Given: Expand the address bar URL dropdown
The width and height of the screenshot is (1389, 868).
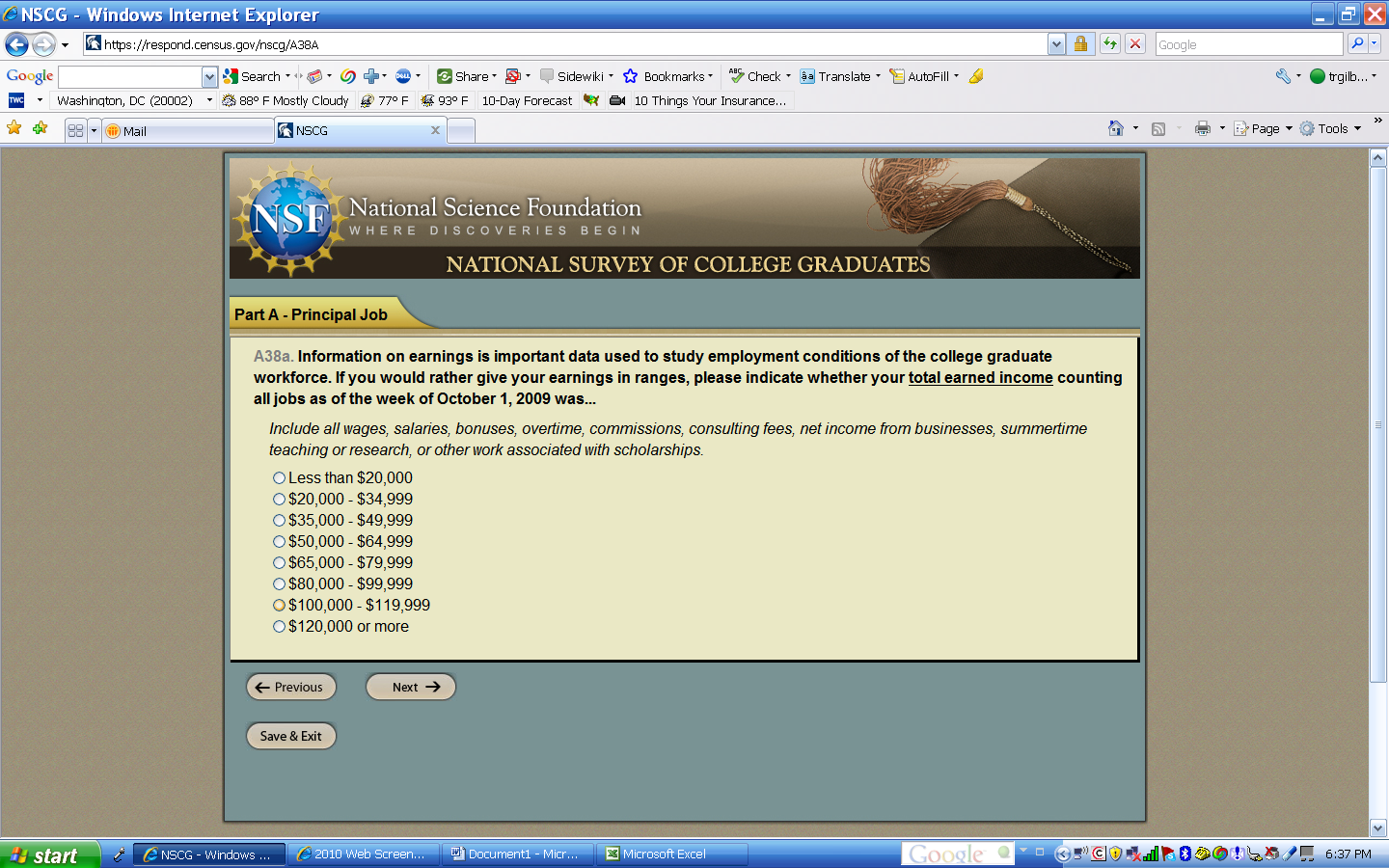Looking at the screenshot, I should [x=1056, y=44].
